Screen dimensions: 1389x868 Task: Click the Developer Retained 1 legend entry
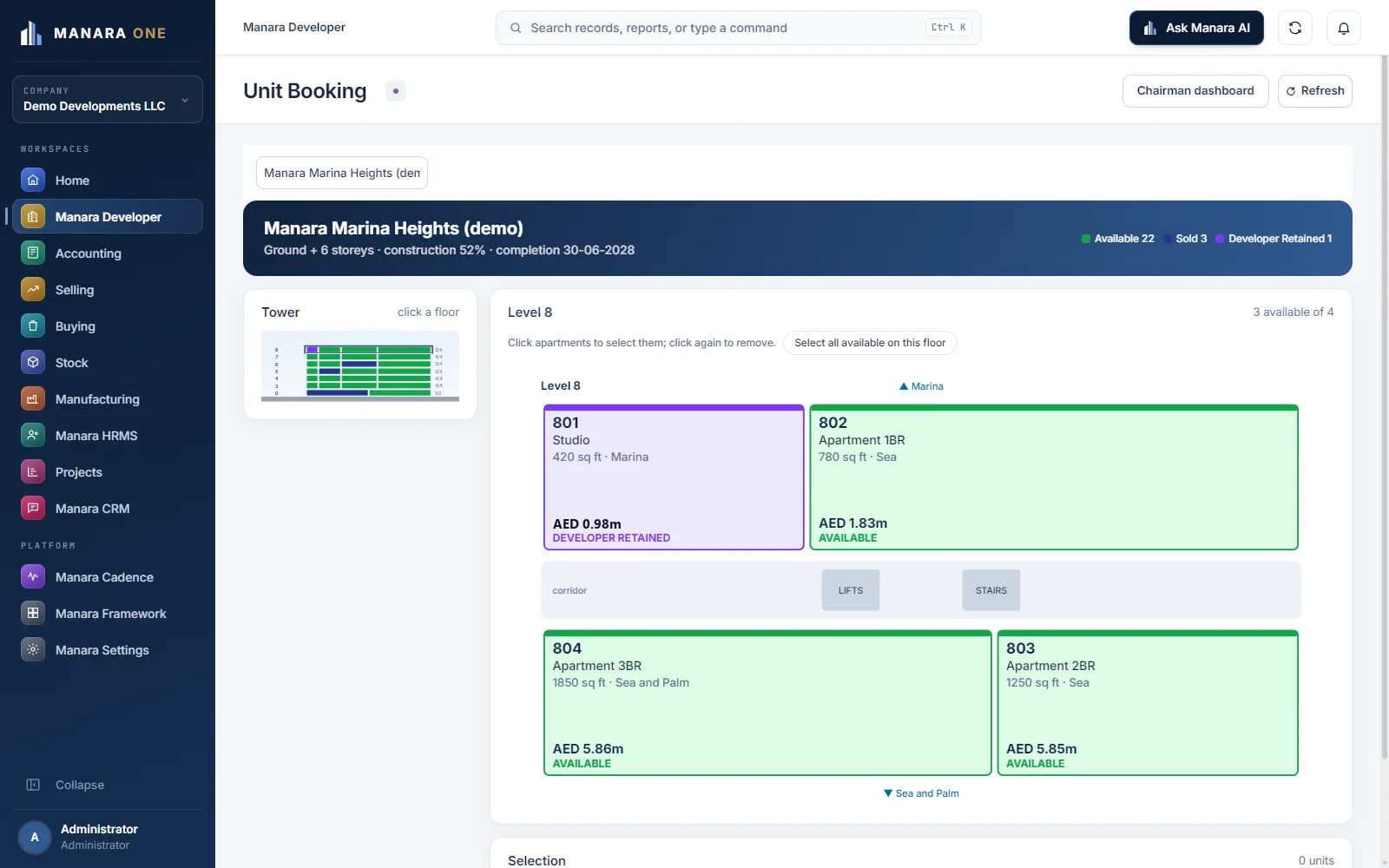tap(1274, 239)
